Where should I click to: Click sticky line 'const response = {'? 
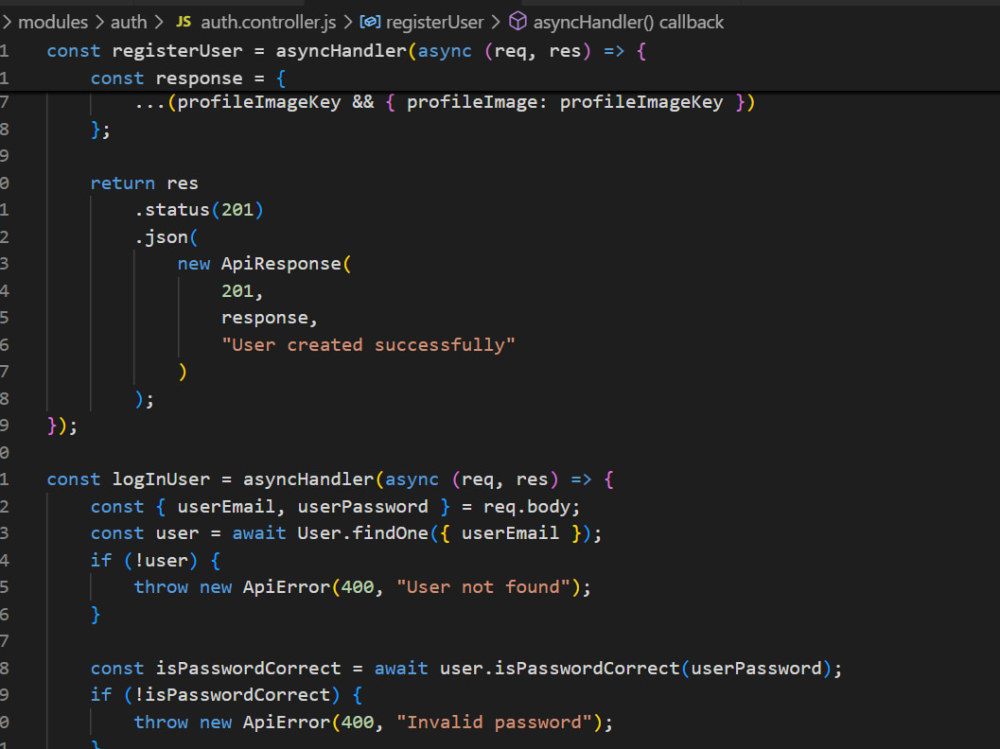(188, 78)
